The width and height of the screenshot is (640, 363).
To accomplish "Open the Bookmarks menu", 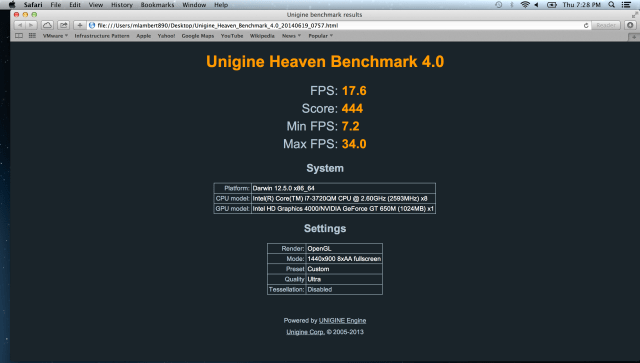I will point(157,5).
